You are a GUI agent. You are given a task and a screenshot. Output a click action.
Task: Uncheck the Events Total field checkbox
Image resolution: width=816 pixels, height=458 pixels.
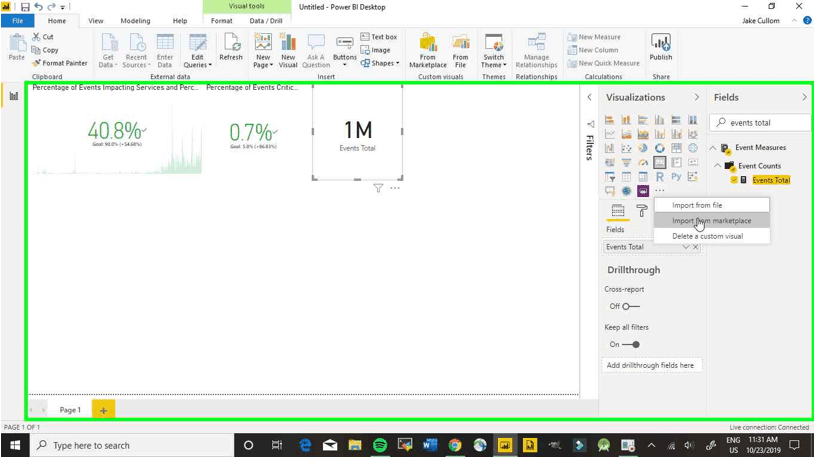point(734,180)
